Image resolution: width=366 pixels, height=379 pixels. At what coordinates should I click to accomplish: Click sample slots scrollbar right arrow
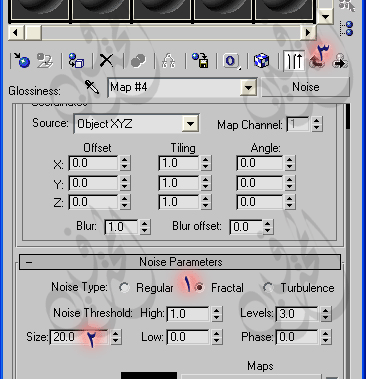click(x=308, y=33)
